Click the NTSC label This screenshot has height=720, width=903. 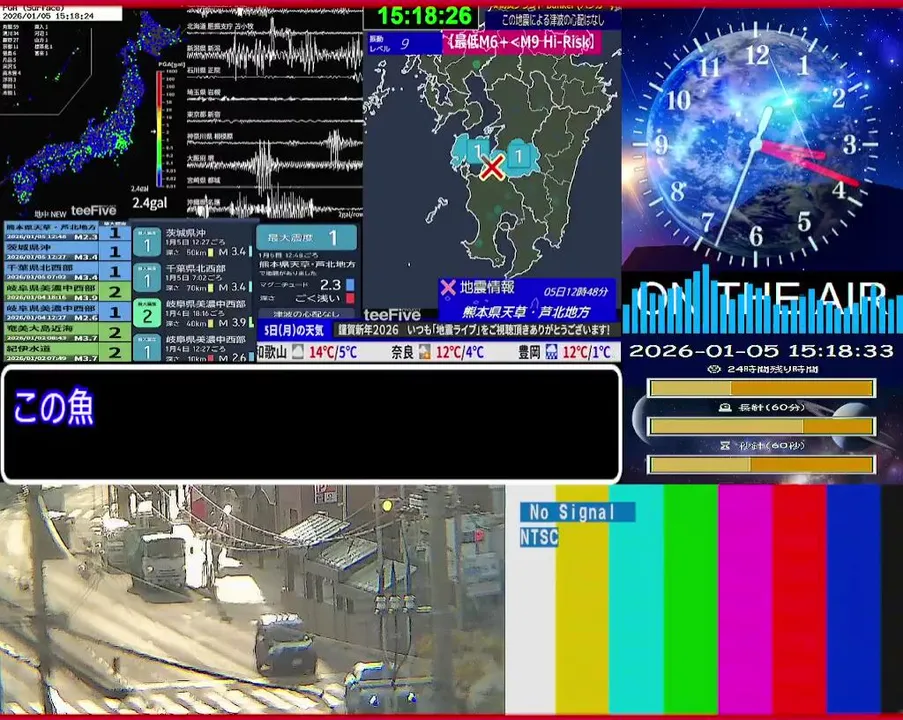(539, 537)
